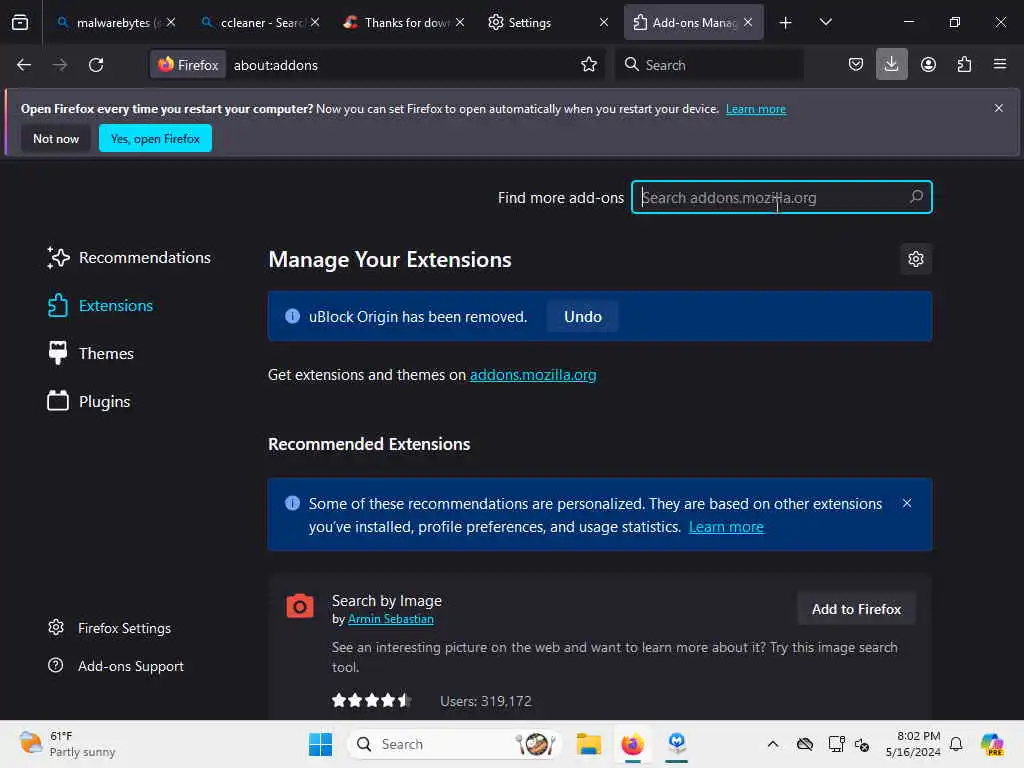This screenshot has width=1024, height=768.
Task: Reload the about:addons page
Action: tap(96, 65)
